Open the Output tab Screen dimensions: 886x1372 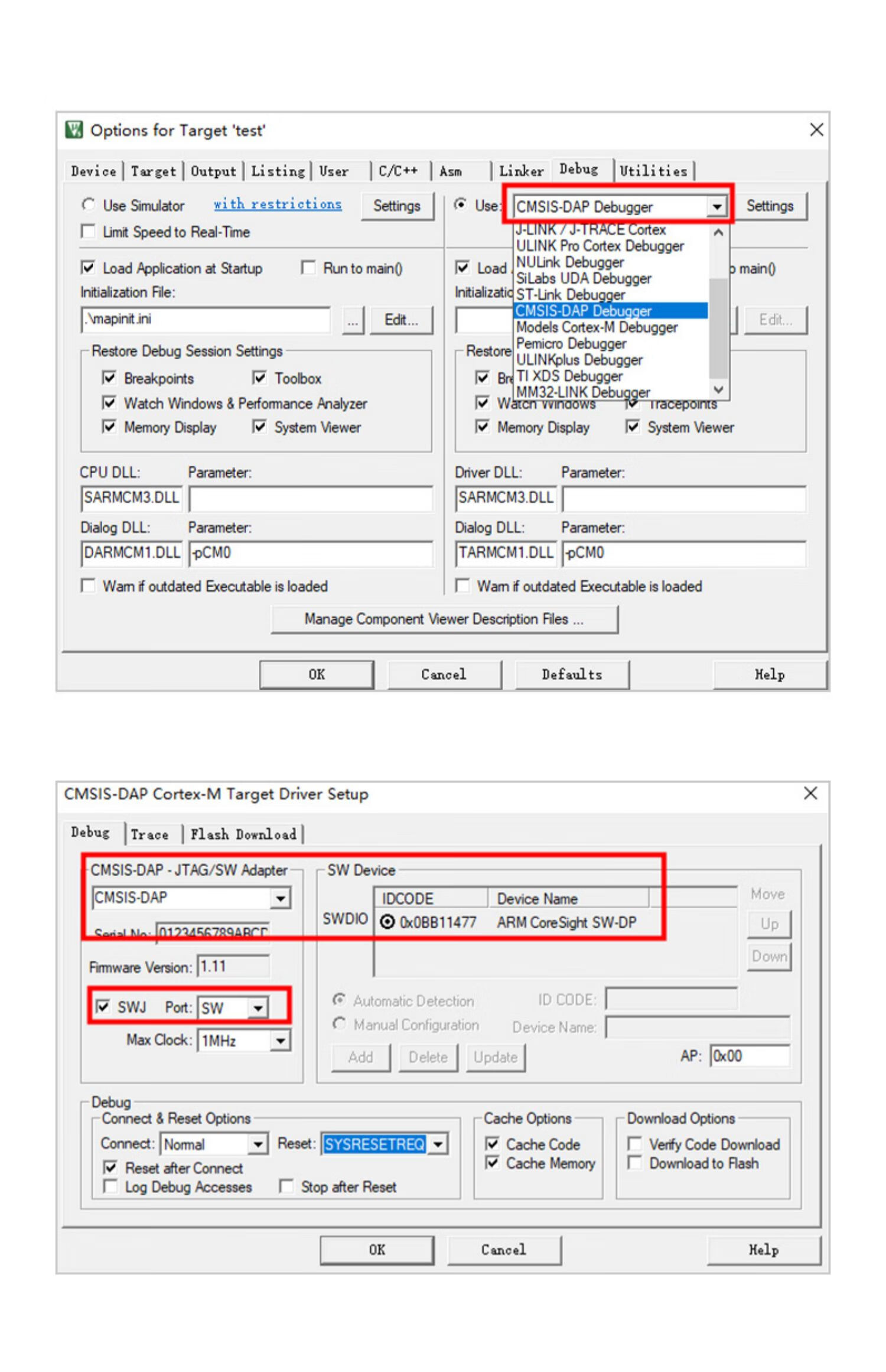(x=213, y=171)
